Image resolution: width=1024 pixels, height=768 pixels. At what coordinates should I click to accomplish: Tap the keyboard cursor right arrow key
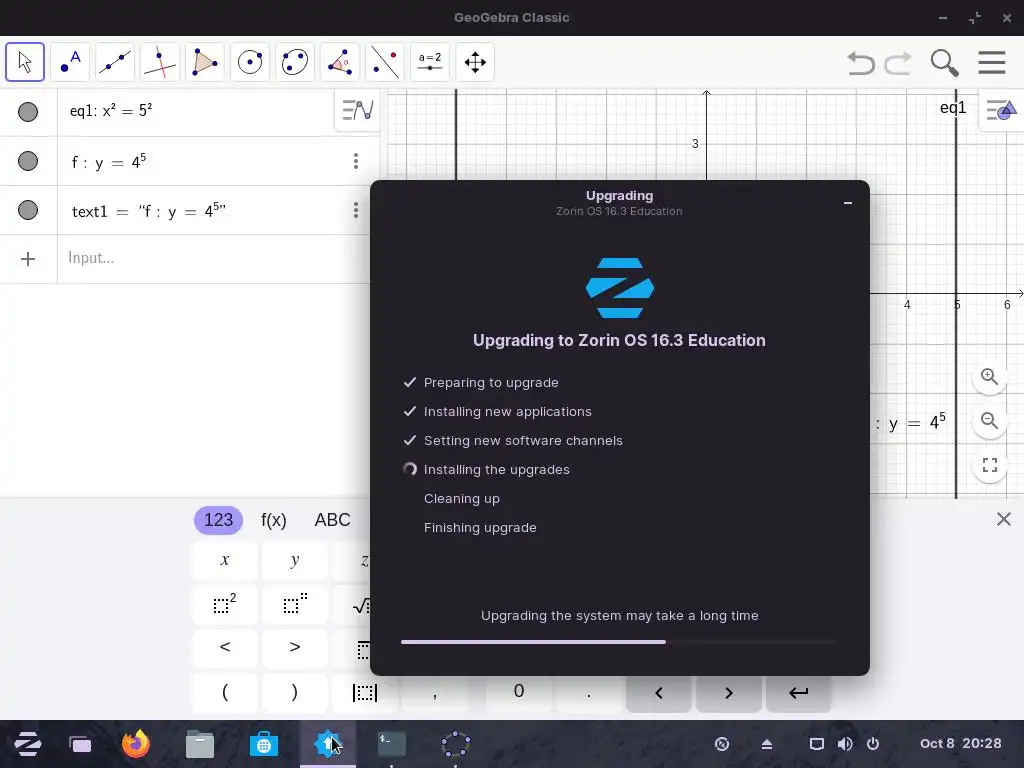coord(728,694)
